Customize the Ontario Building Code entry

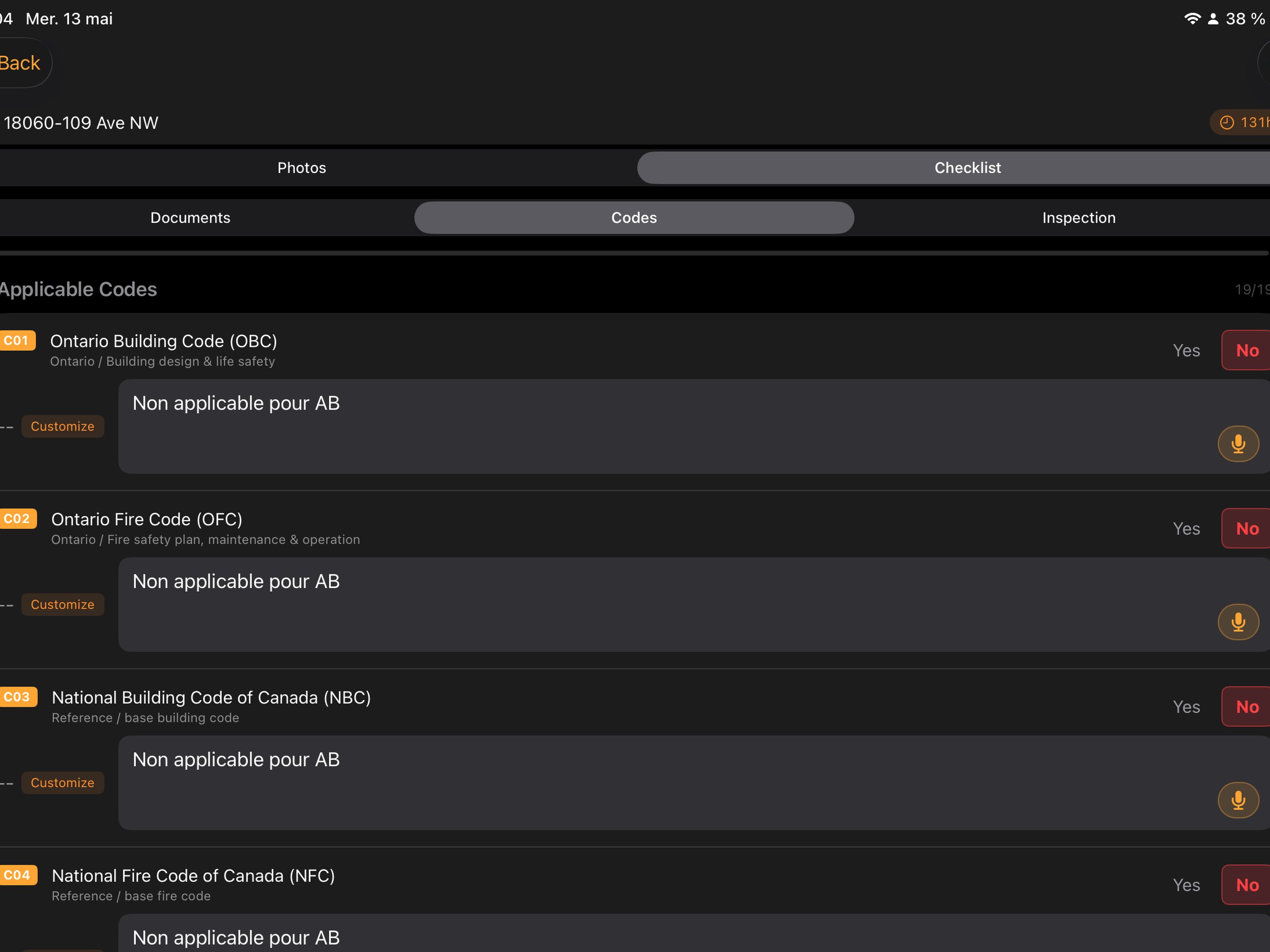tap(63, 426)
